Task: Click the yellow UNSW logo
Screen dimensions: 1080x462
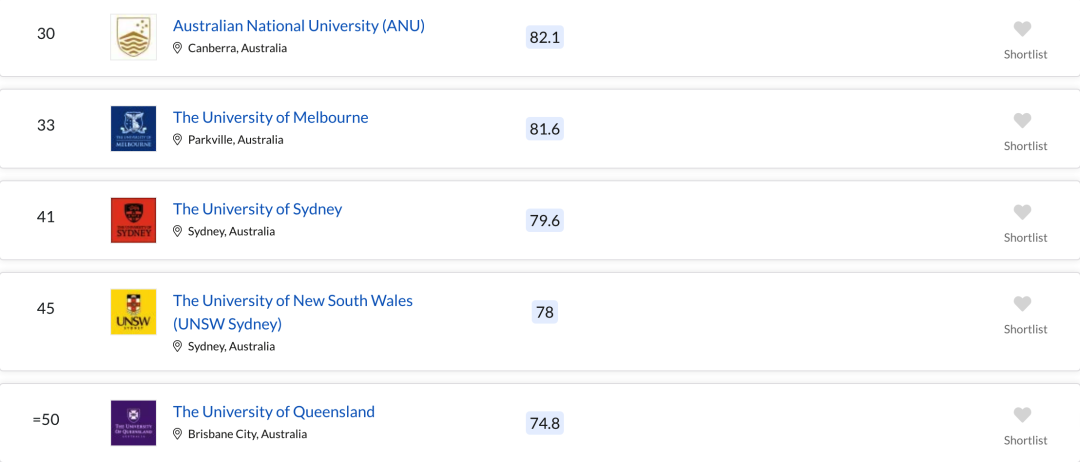Action: coord(134,312)
